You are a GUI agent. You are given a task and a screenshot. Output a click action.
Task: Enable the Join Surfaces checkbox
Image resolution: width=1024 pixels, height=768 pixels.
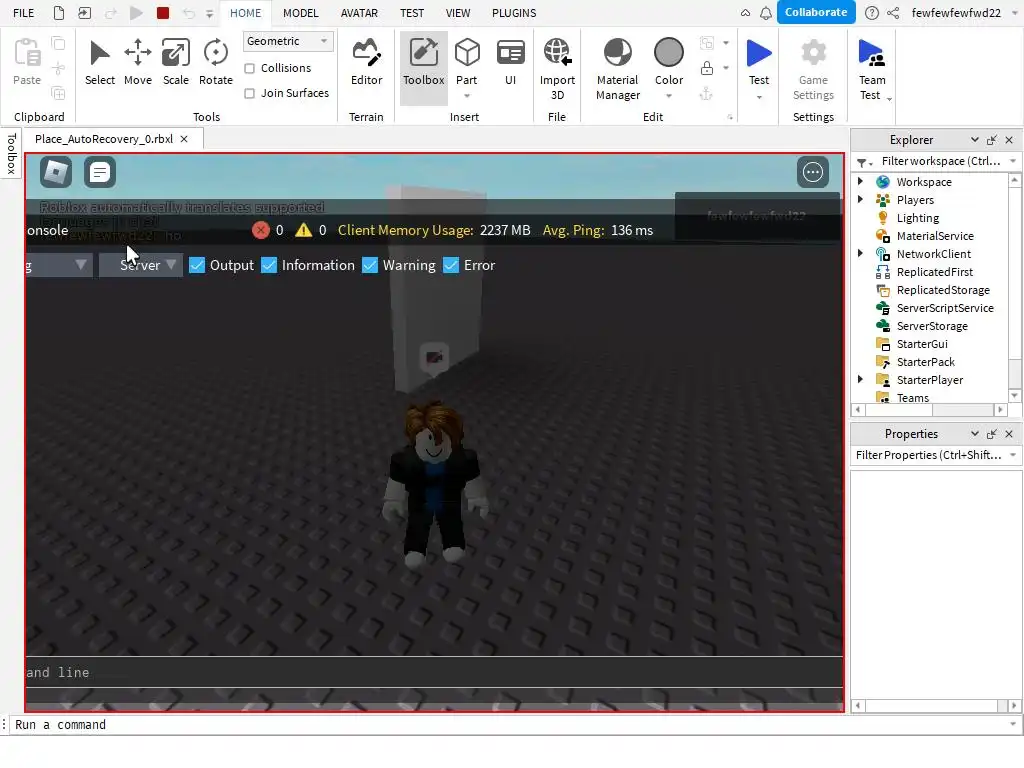[x=249, y=93]
